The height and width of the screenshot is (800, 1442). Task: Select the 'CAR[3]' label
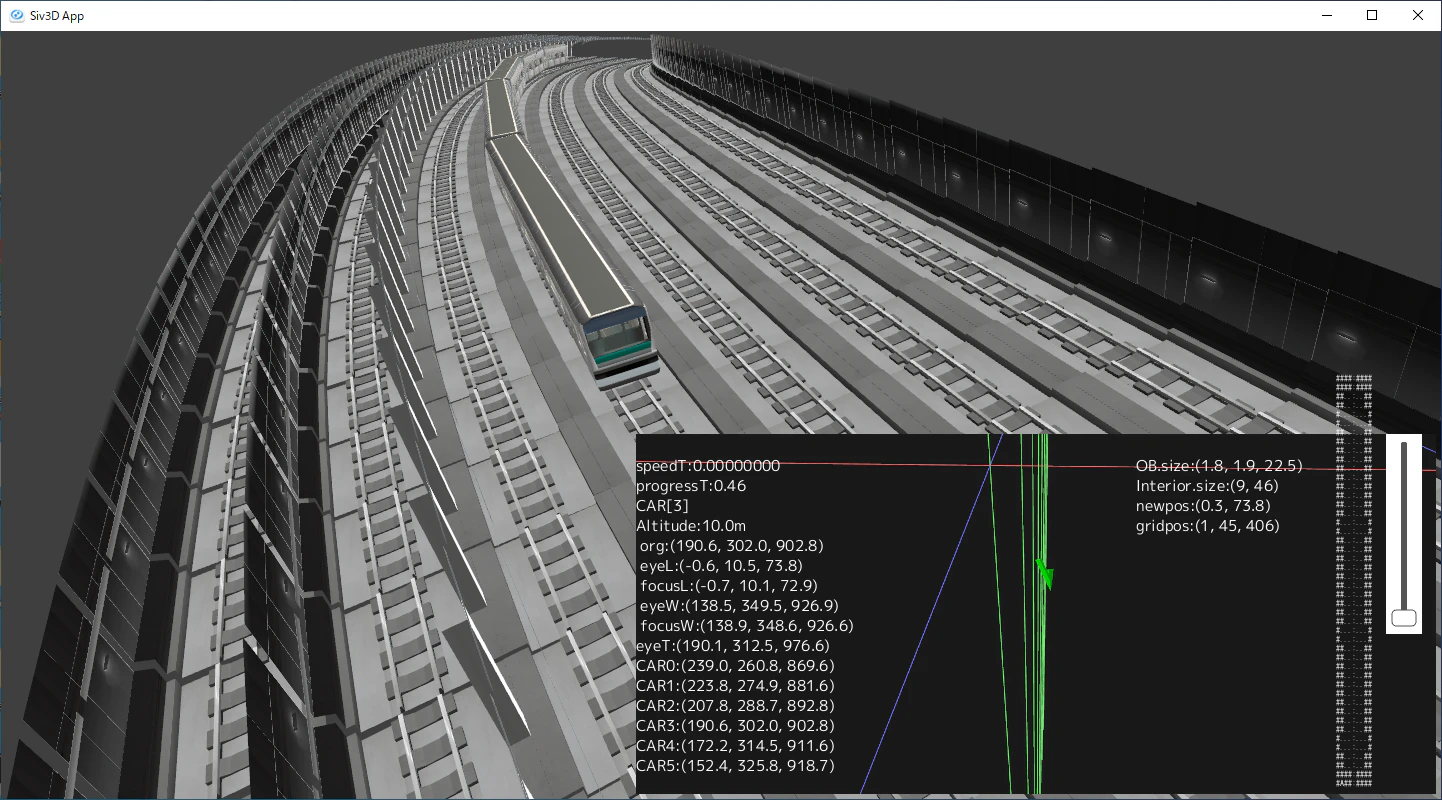pyautogui.click(x=662, y=506)
